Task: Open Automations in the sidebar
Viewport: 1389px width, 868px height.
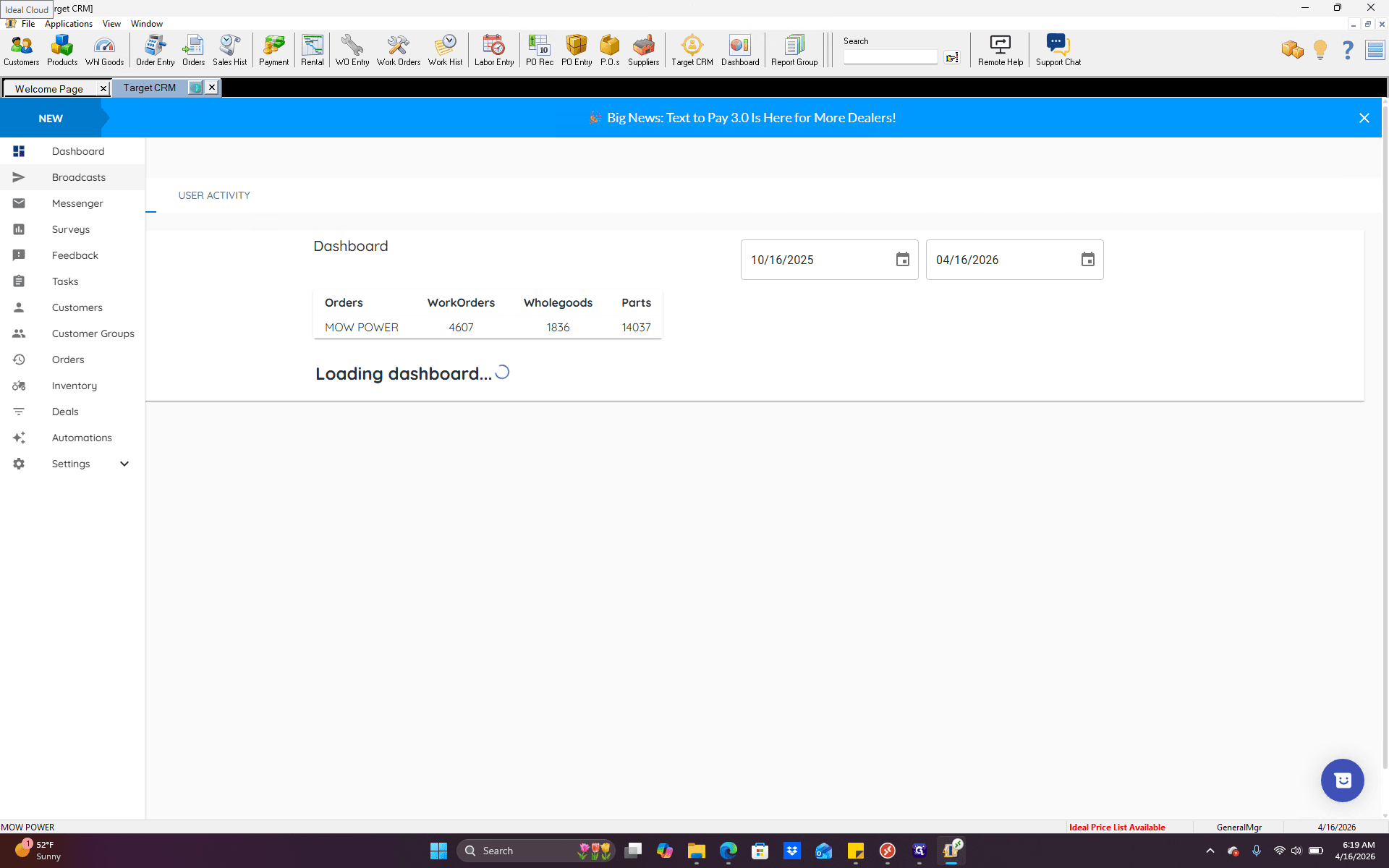Action: 72,438
